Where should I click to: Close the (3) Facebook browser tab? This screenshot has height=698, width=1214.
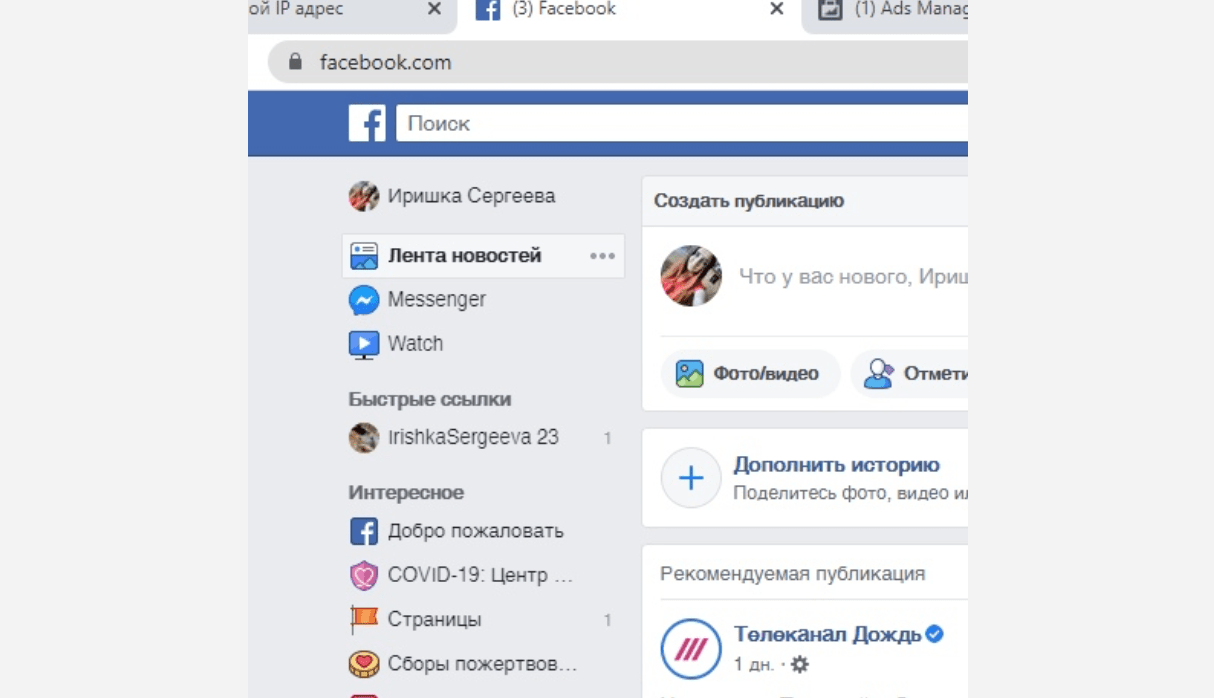tap(776, 9)
